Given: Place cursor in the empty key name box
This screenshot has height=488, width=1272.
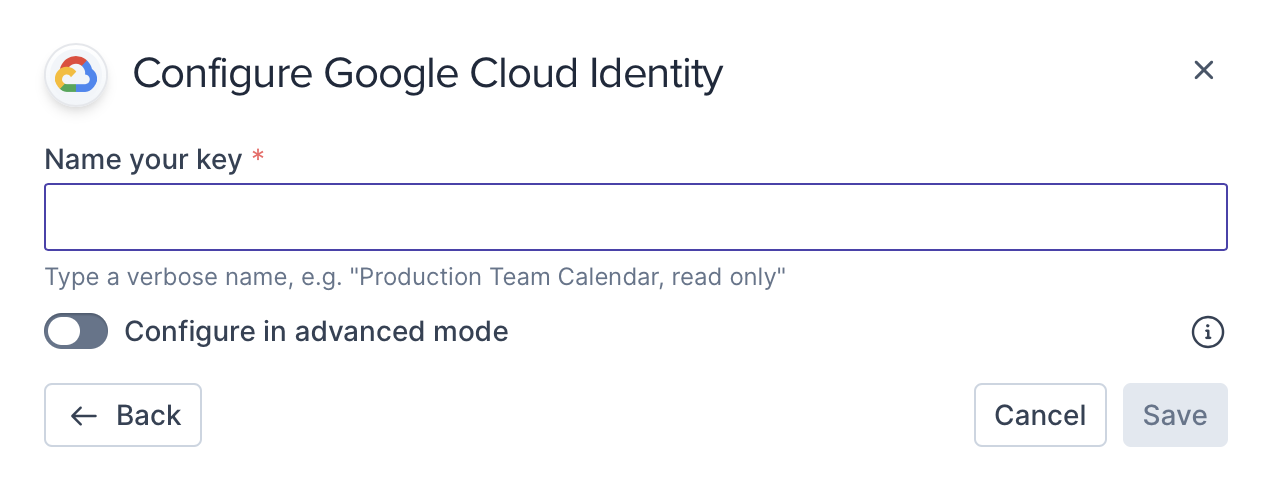Looking at the screenshot, I should point(636,217).
